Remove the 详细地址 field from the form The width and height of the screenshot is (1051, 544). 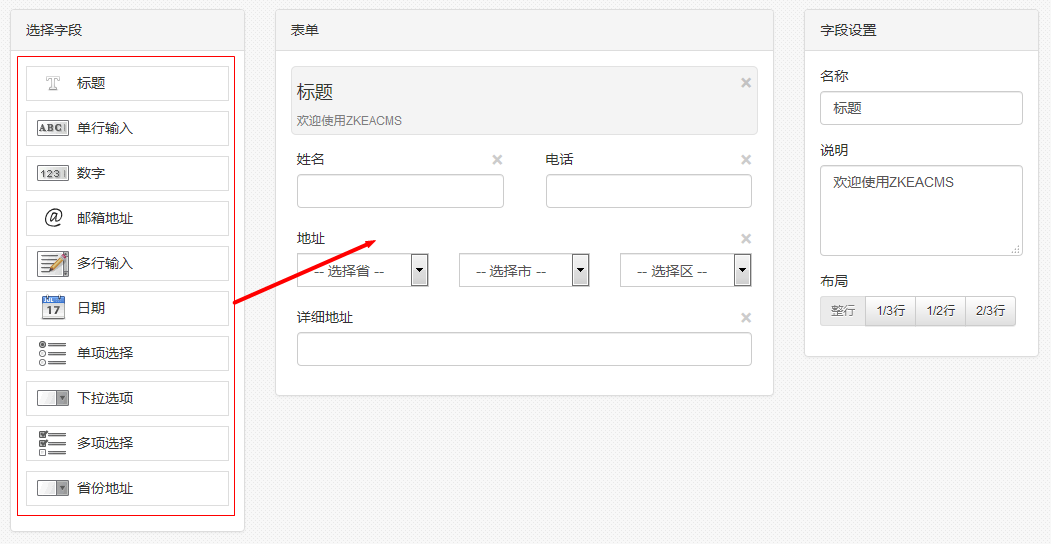[746, 318]
